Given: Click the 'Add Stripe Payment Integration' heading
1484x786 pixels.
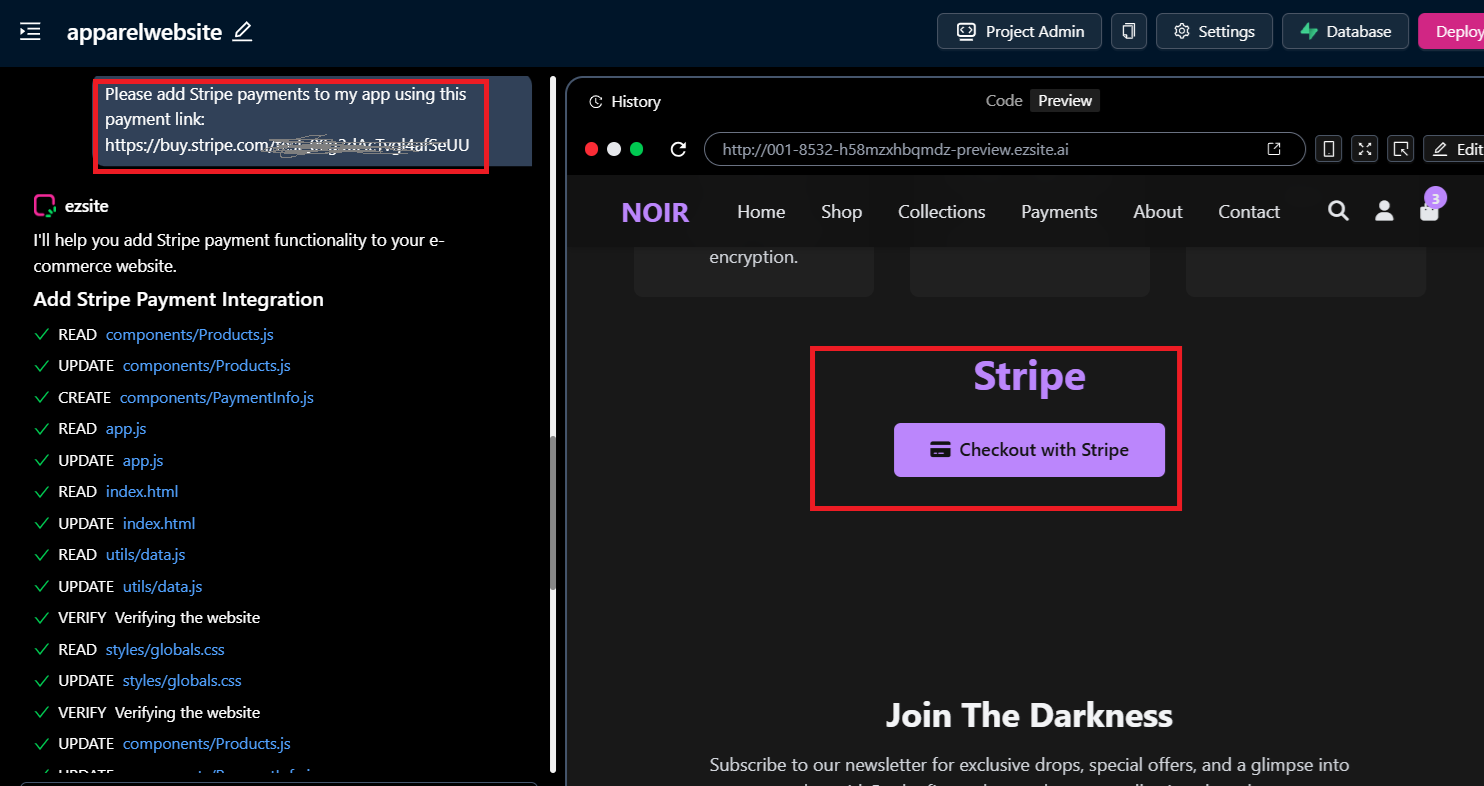Looking at the screenshot, I should (178, 299).
